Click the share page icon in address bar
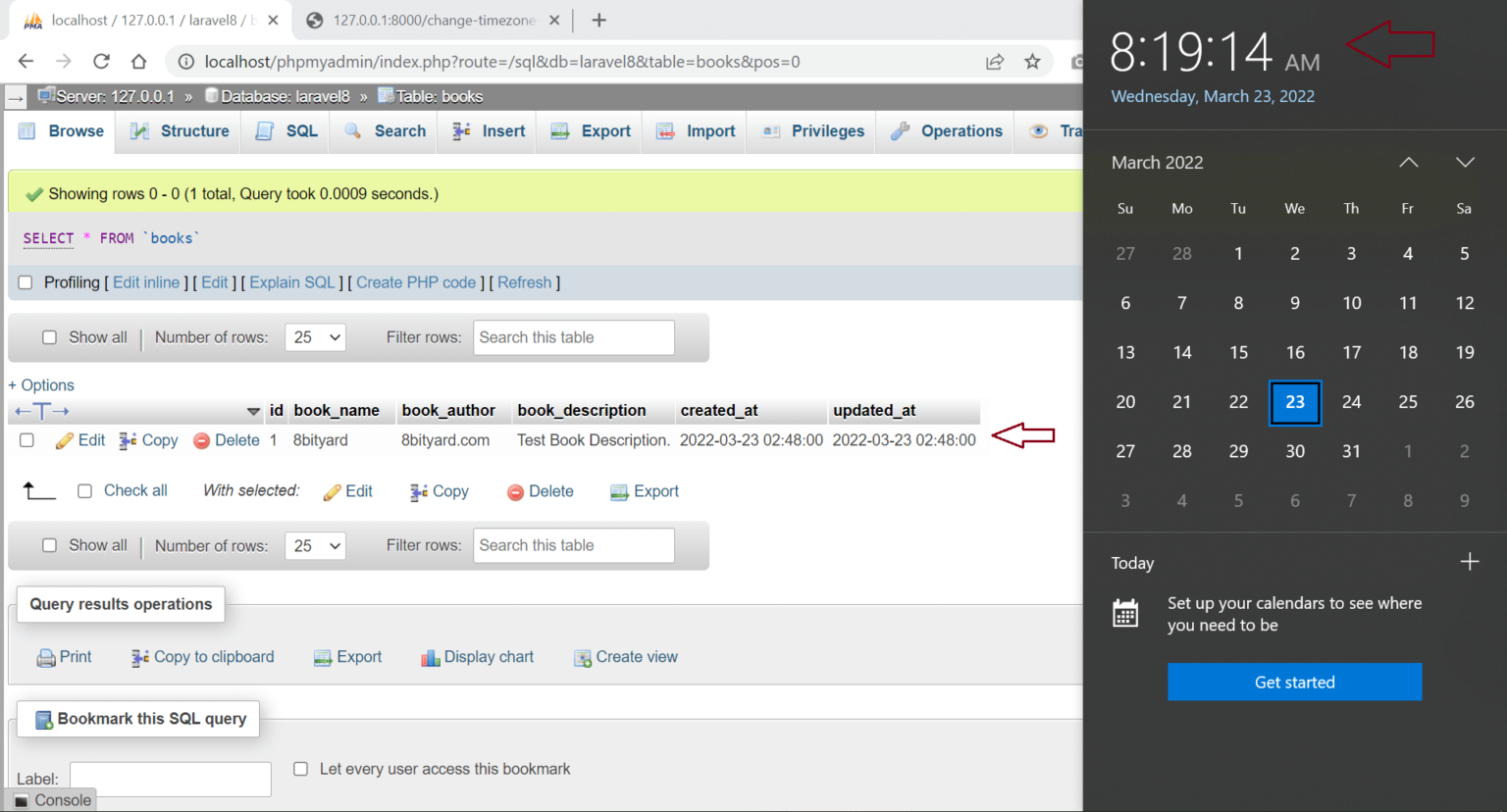Viewport: 1507px width, 812px height. click(994, 62)
